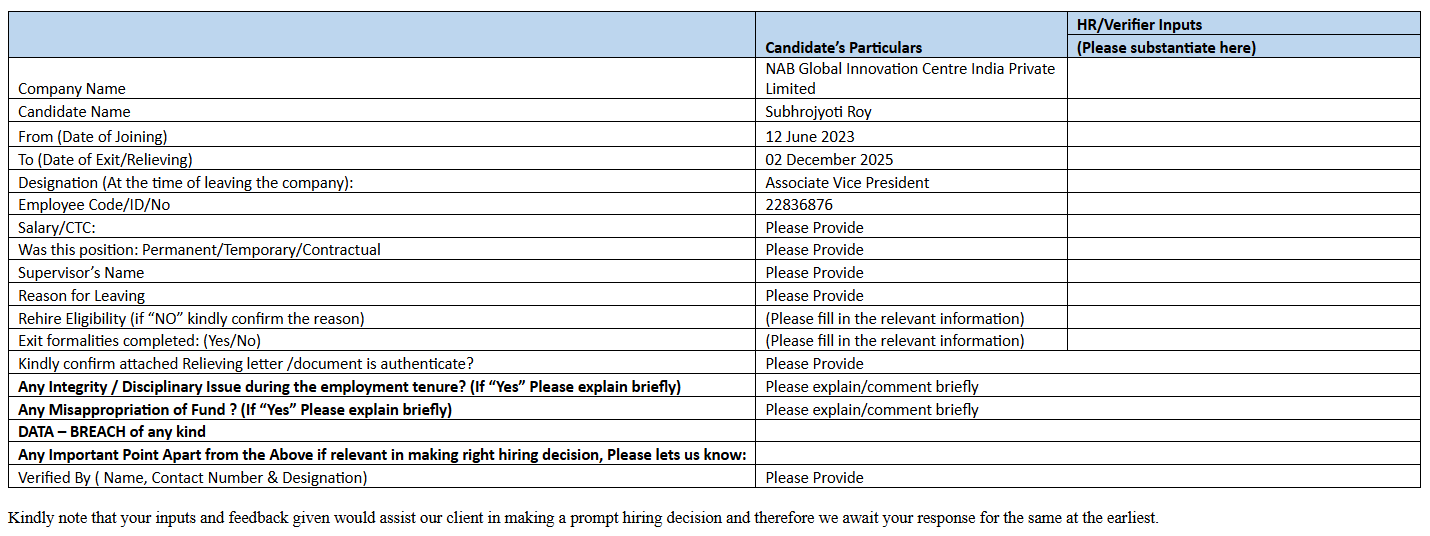
Task: Click "Please Provide" in the Verified By row
Action: click(x=814, y=477)
